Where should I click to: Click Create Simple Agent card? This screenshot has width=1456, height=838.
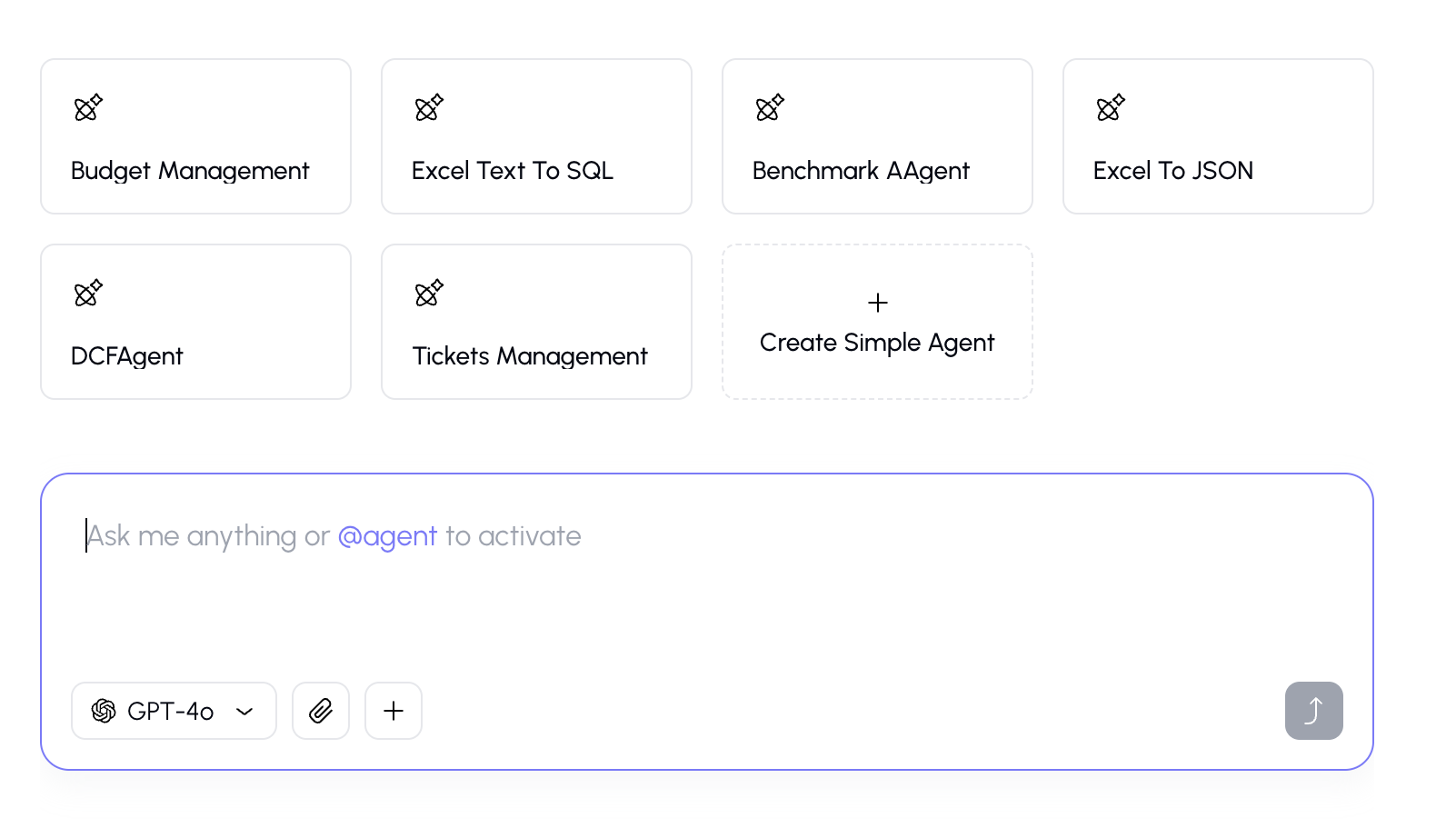[x=877, y=323]
